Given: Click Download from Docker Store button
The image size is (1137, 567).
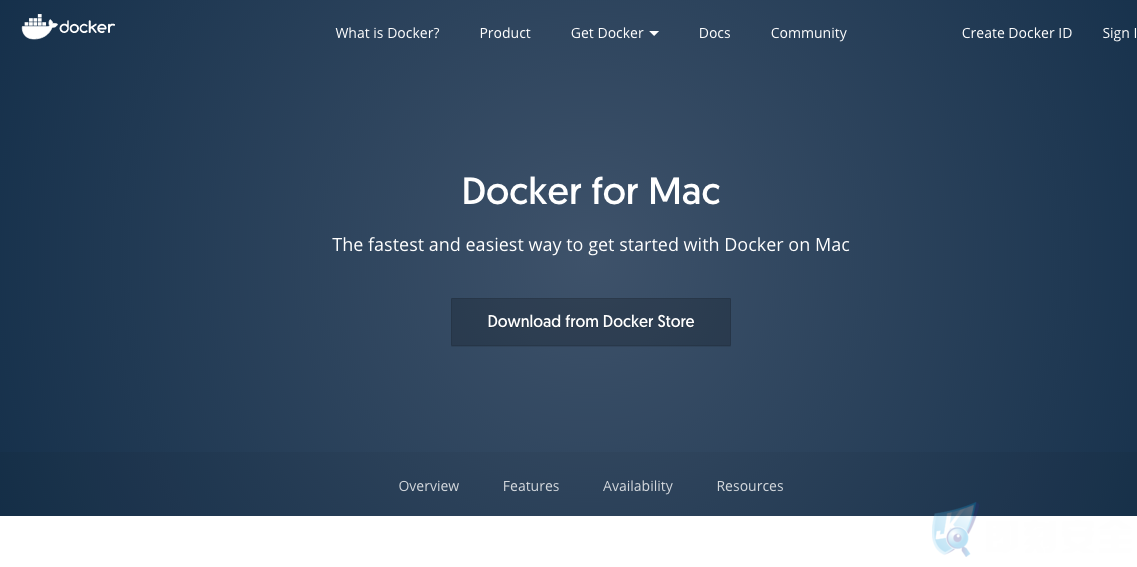Looking at the screenshot, I should pyautogui.click(x=591, y=322).
